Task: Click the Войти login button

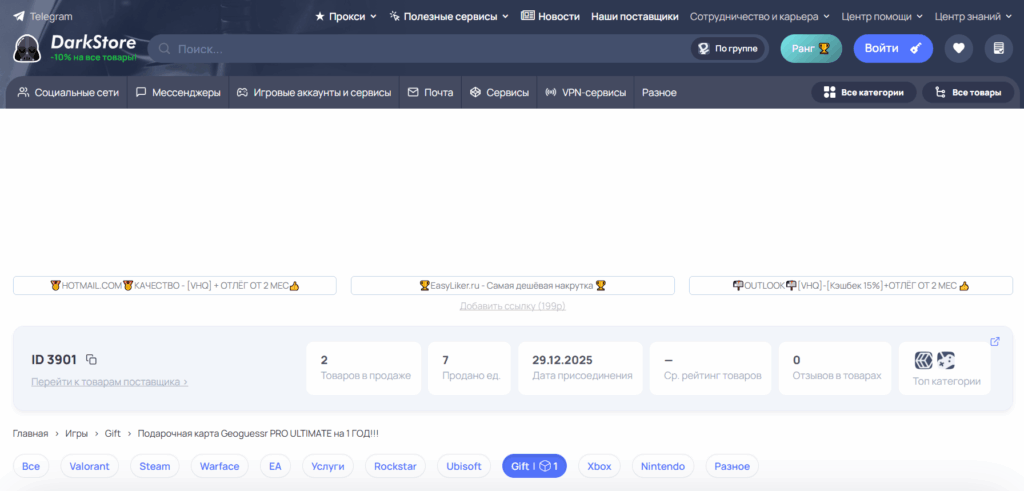Action: click(x=893, y=49)
